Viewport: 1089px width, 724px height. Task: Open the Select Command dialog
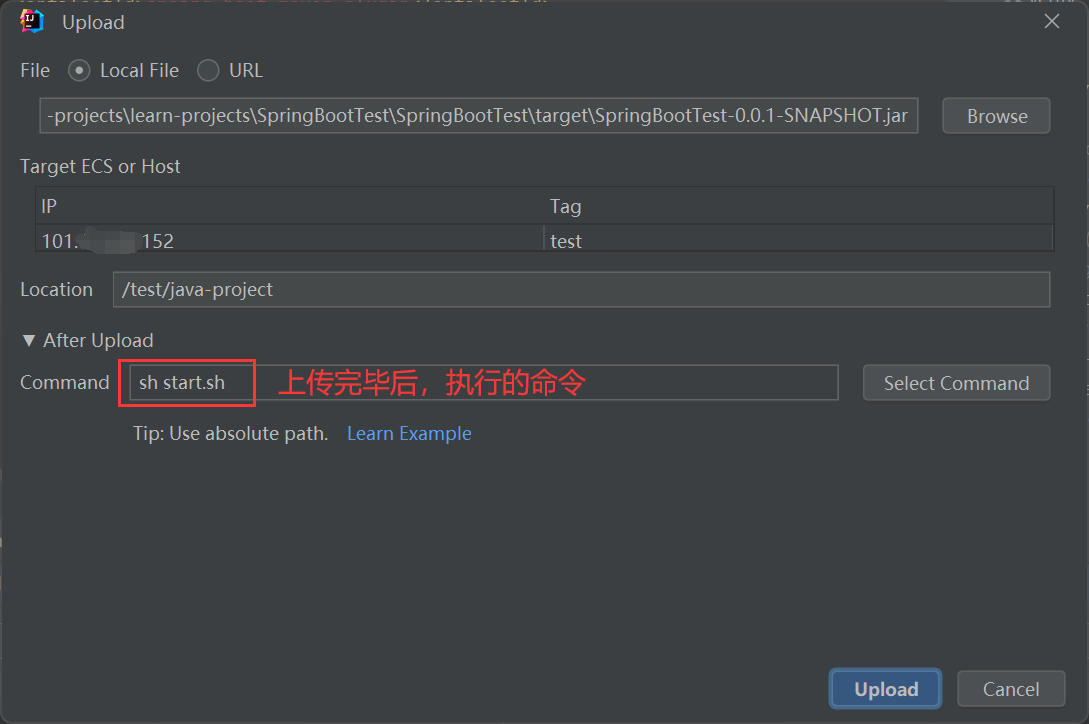coord(956,382)
